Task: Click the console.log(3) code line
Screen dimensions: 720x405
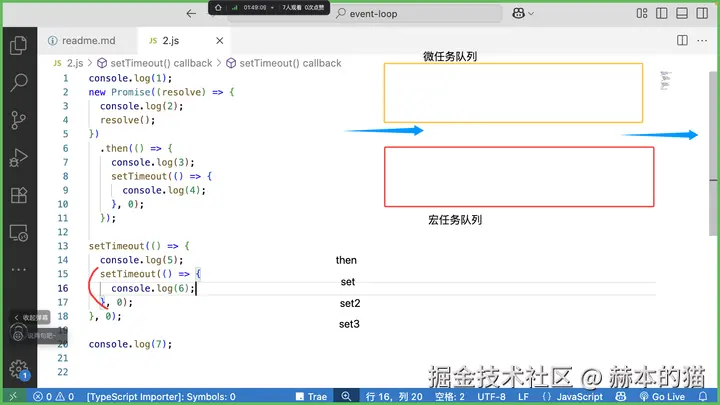Action: (x=153, y=163)
